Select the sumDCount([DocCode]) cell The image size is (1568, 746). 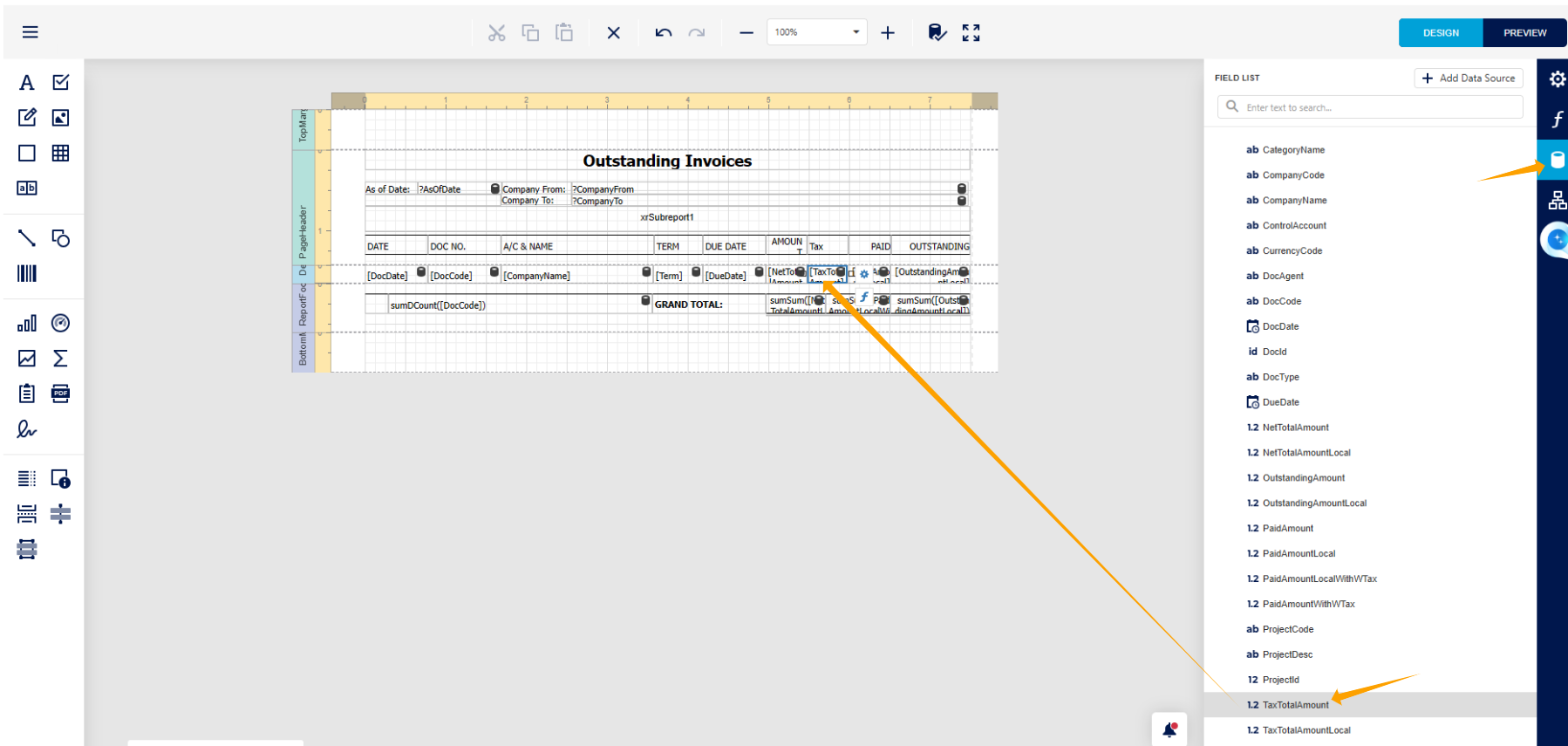point(520,305)
